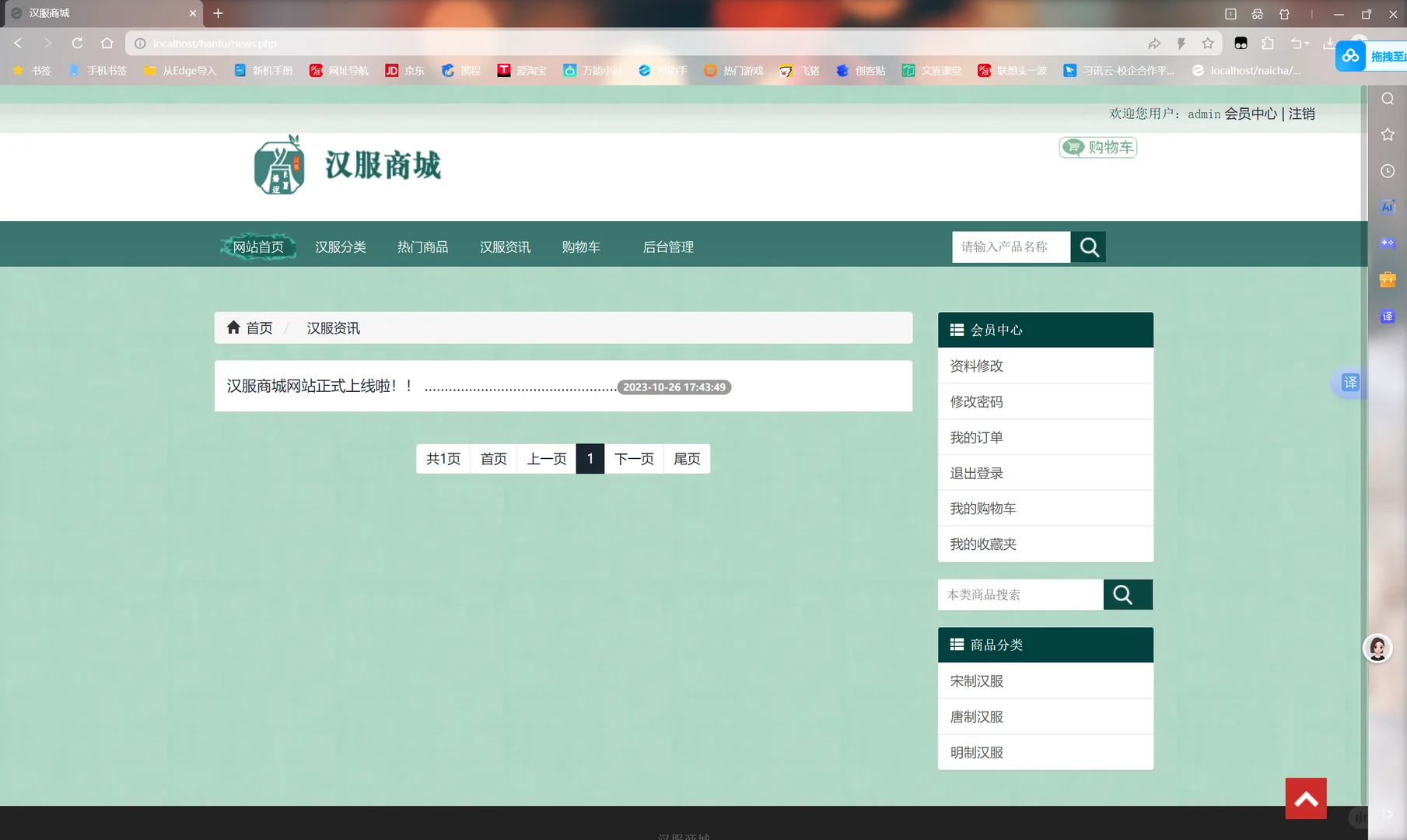
Task: Click the 网站首页 navigation item
Action: [258, 247]
